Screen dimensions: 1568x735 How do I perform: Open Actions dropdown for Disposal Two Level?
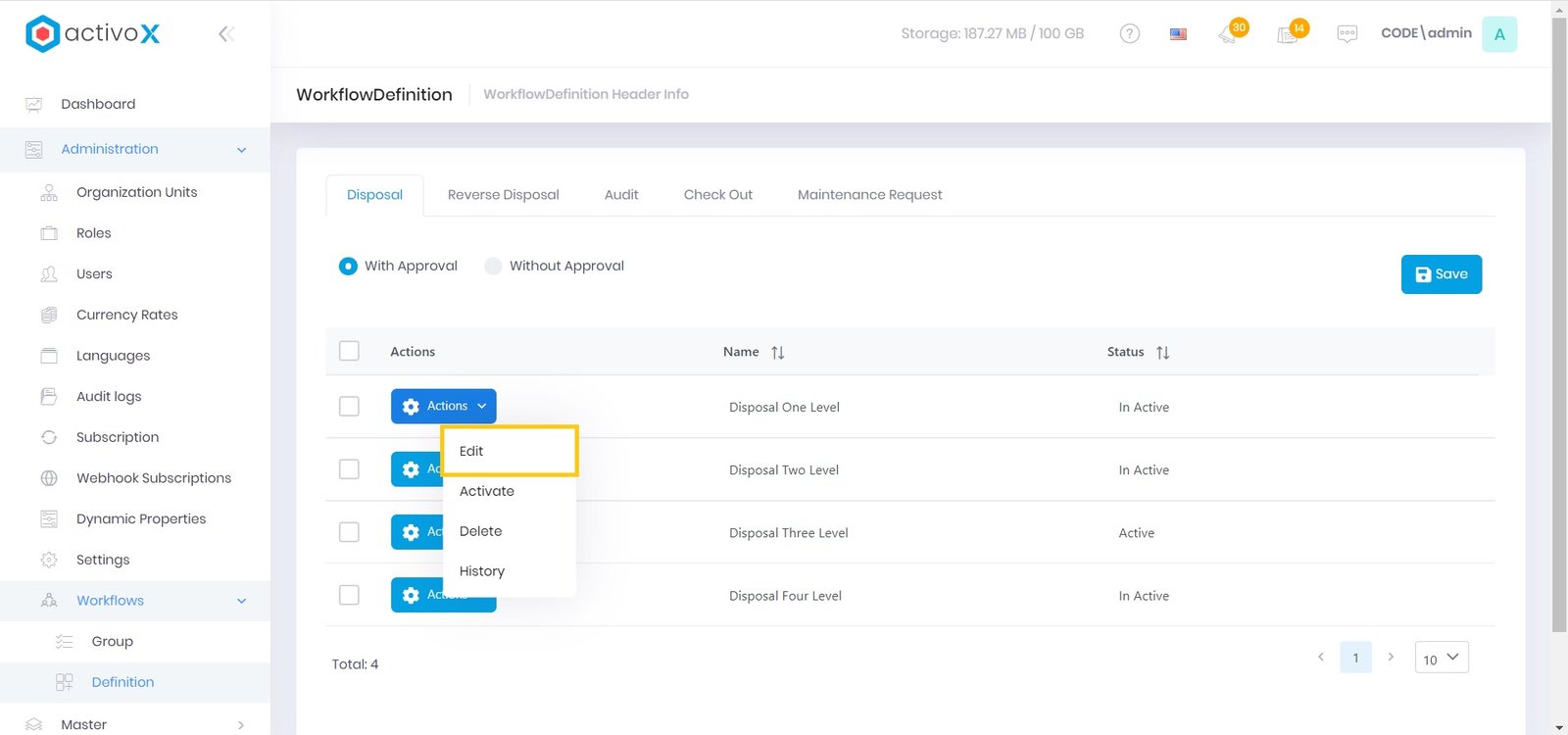coord(417,468)
